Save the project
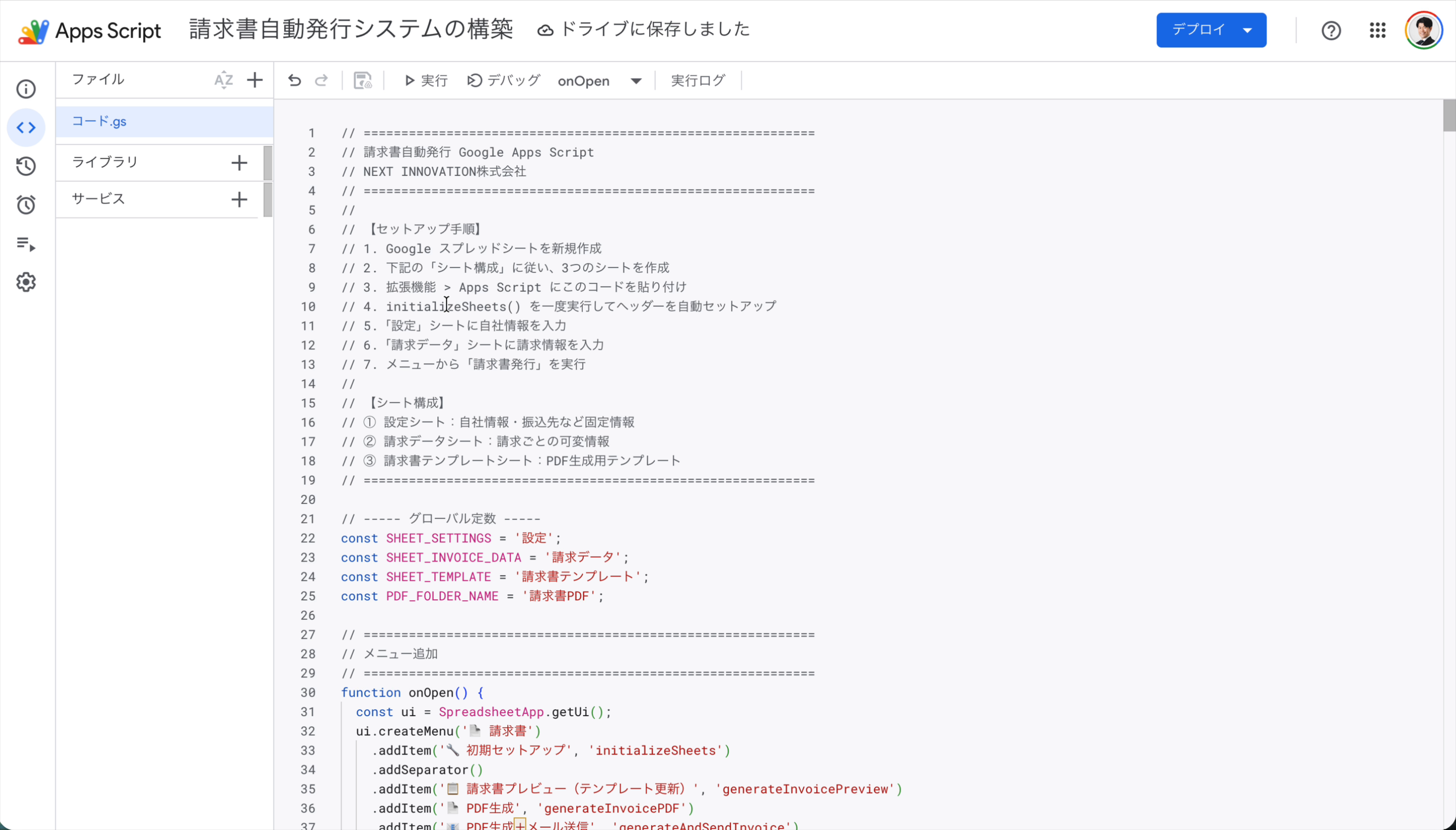1456x830 pixels. tap(363, 81)
